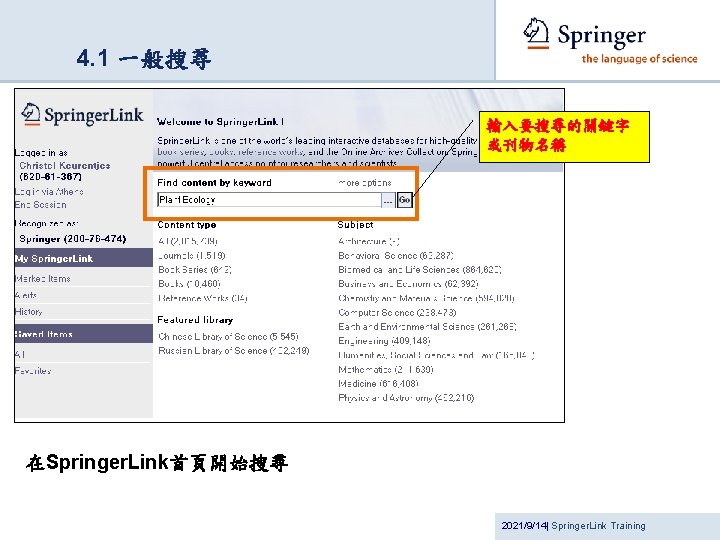
Task: Select Engineering subject
Action: tap(384, 341)
